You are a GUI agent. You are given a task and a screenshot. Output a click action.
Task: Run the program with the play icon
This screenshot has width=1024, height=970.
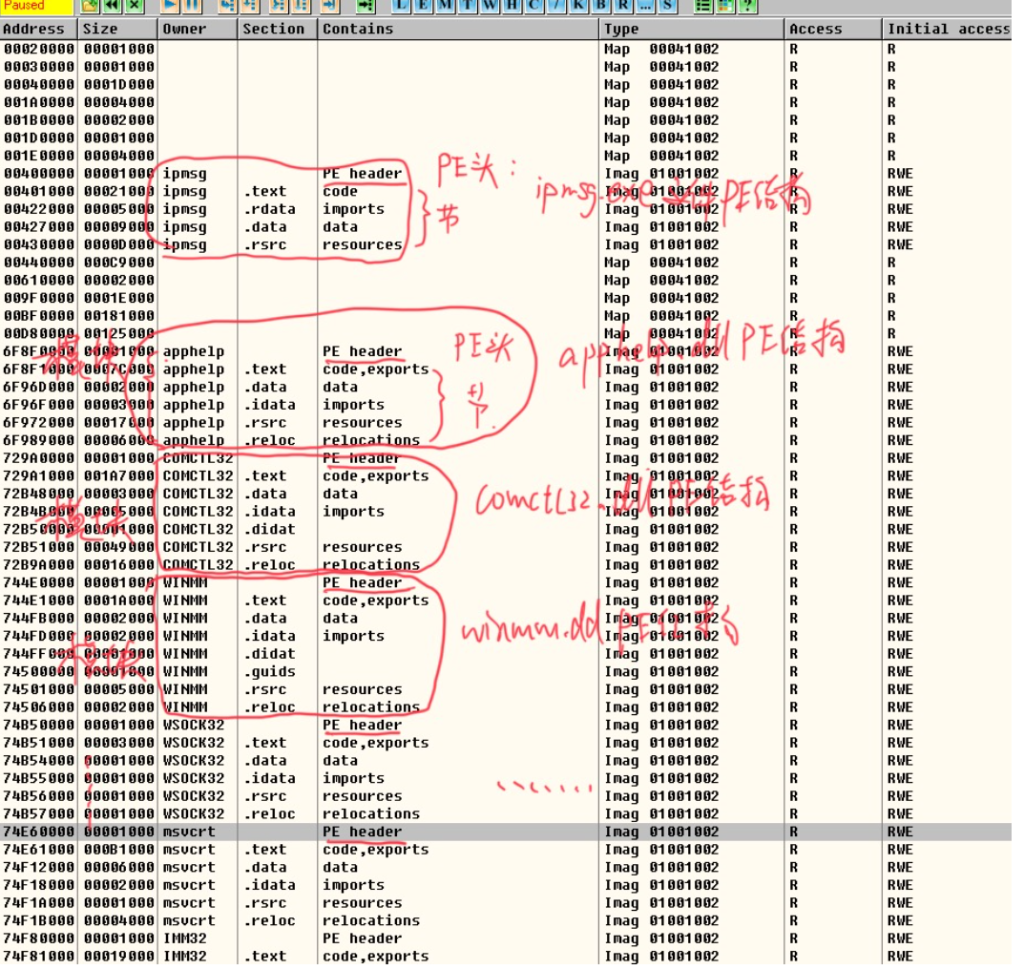click(171, 6)
